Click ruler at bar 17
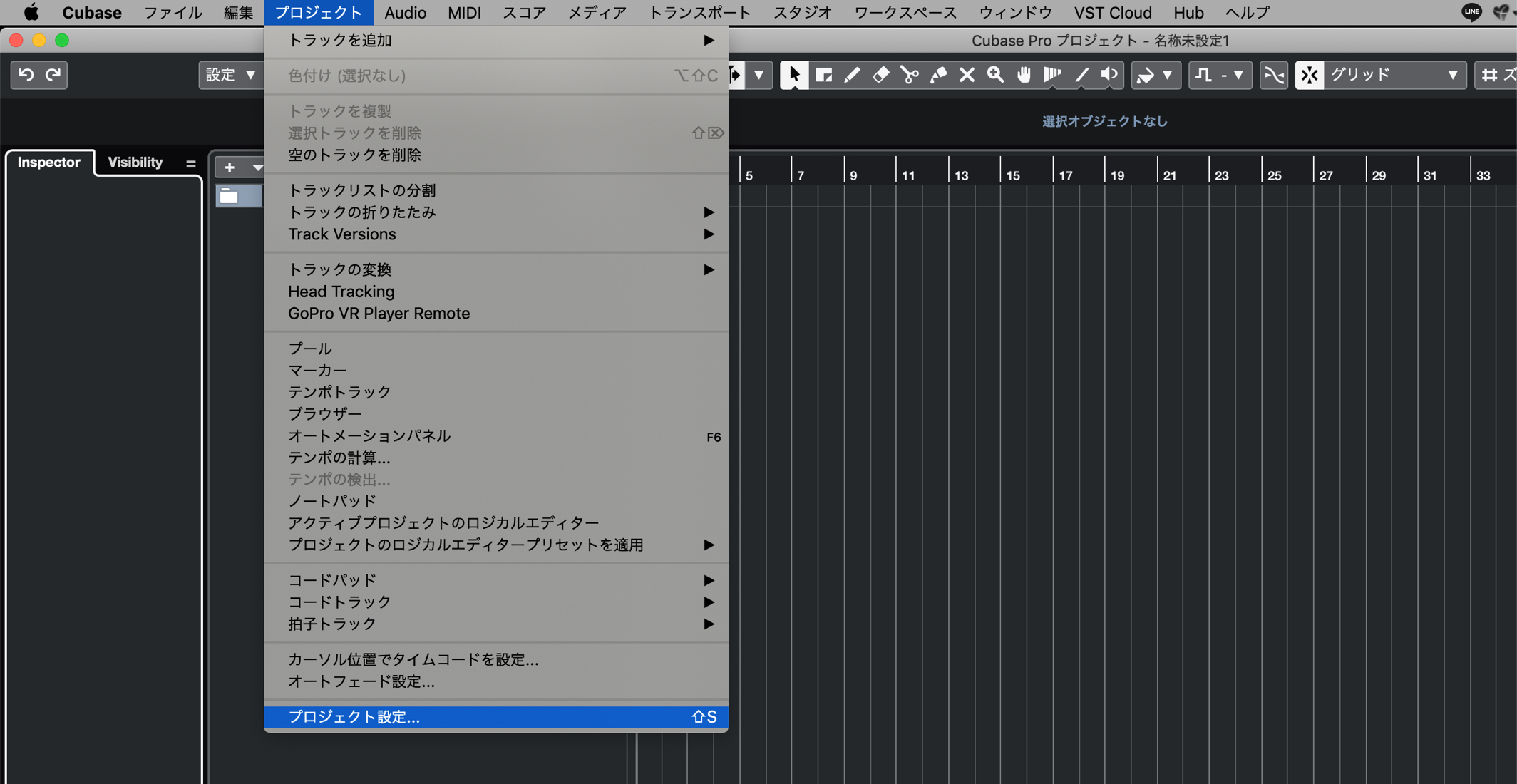The height and width of the screenshot is (784, 1517). pyautogui.click(x=1066, y=175)
